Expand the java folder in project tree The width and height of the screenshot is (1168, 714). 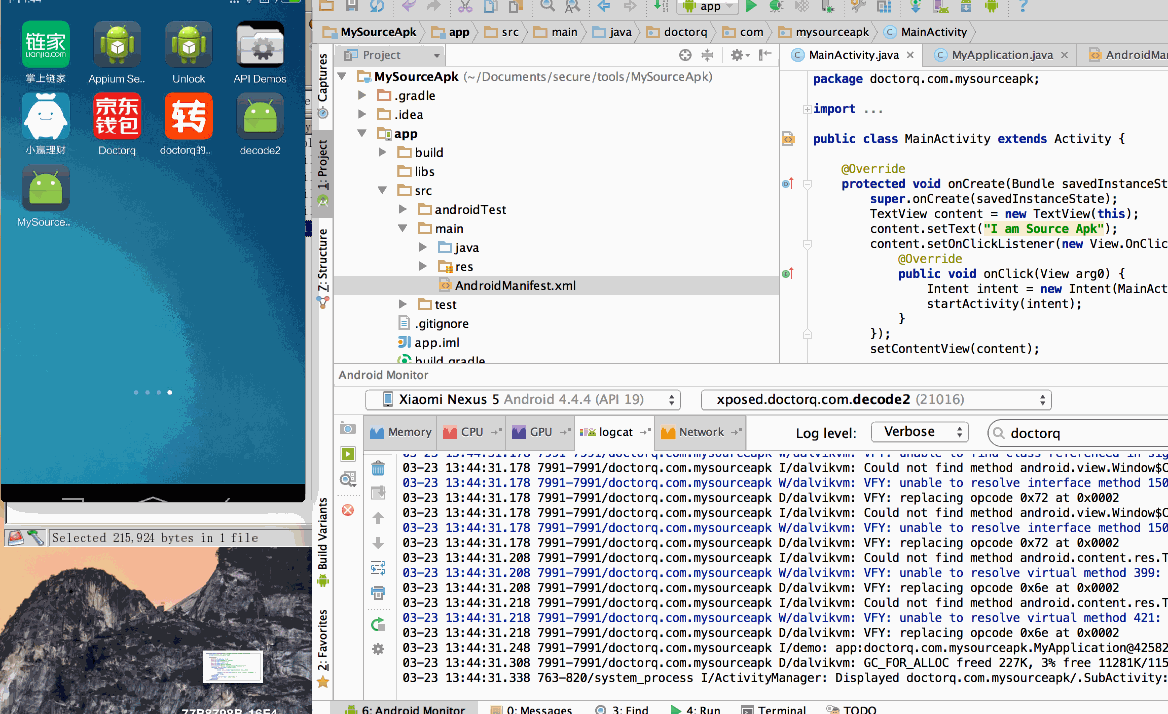(x=423, y=247)
